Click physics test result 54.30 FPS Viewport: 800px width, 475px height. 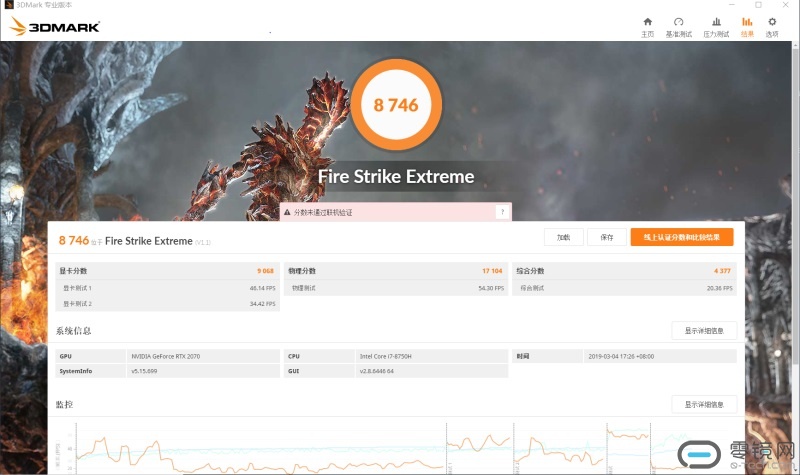click(x=491, y=288)
